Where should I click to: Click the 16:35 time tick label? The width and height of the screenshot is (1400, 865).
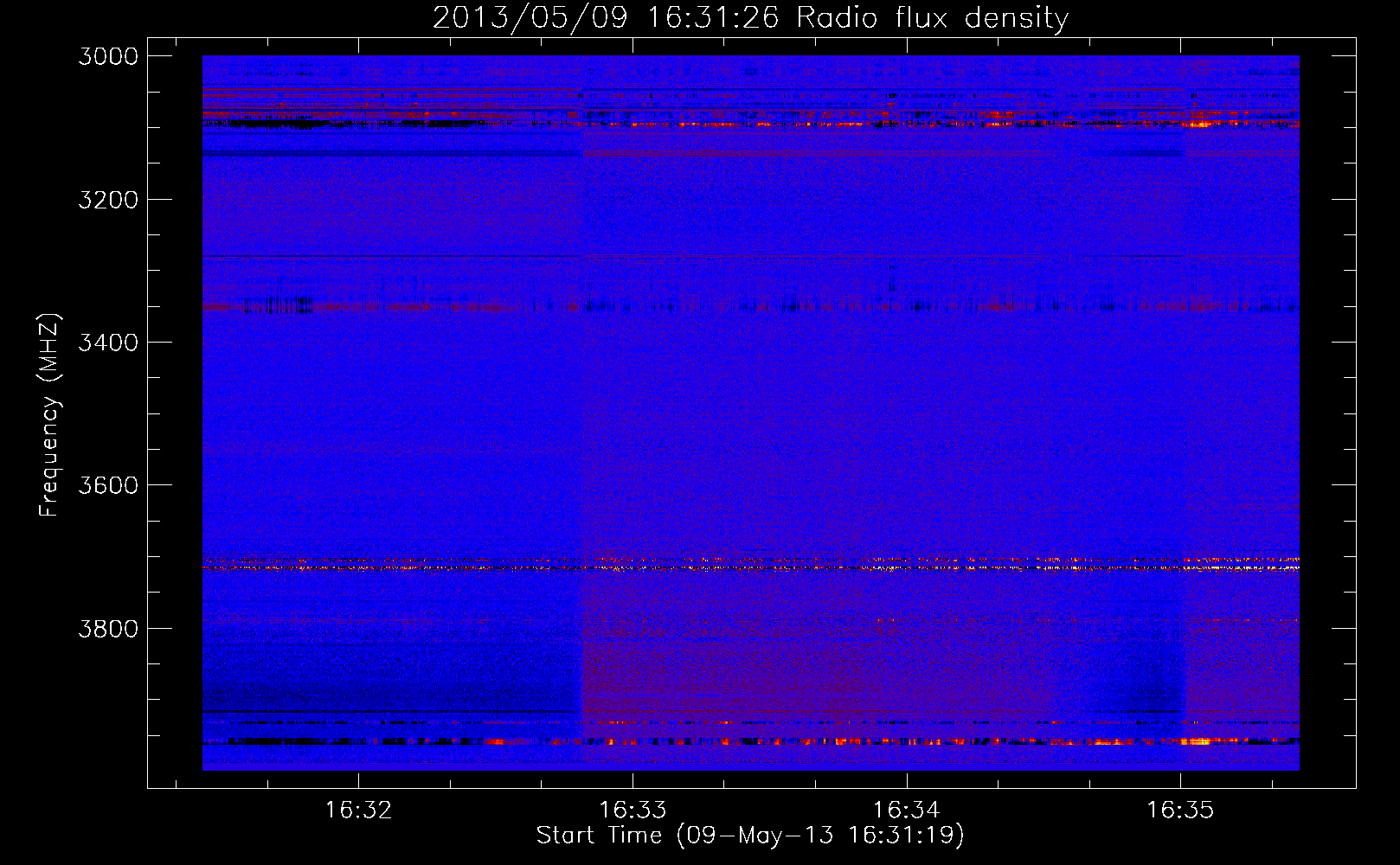(1180, 810)
